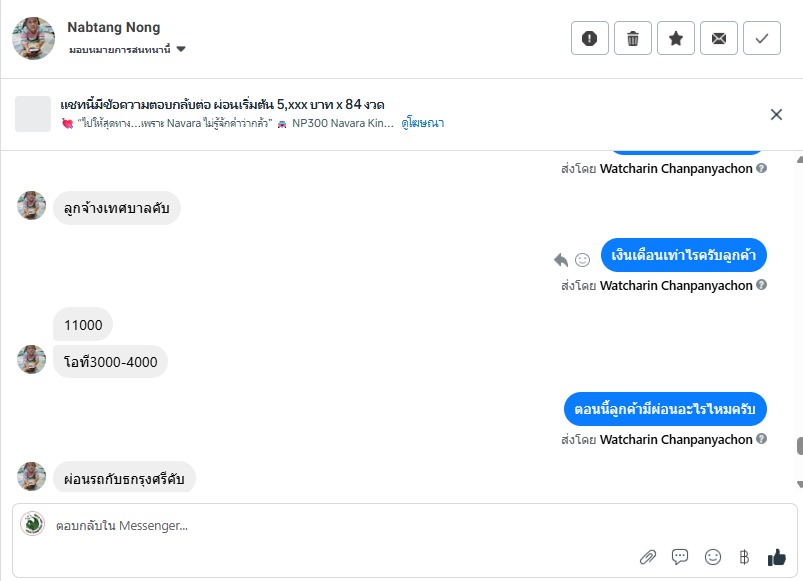Delete conversation using the trash icon
The image size is (803, 581).
[x=633, y=38]
